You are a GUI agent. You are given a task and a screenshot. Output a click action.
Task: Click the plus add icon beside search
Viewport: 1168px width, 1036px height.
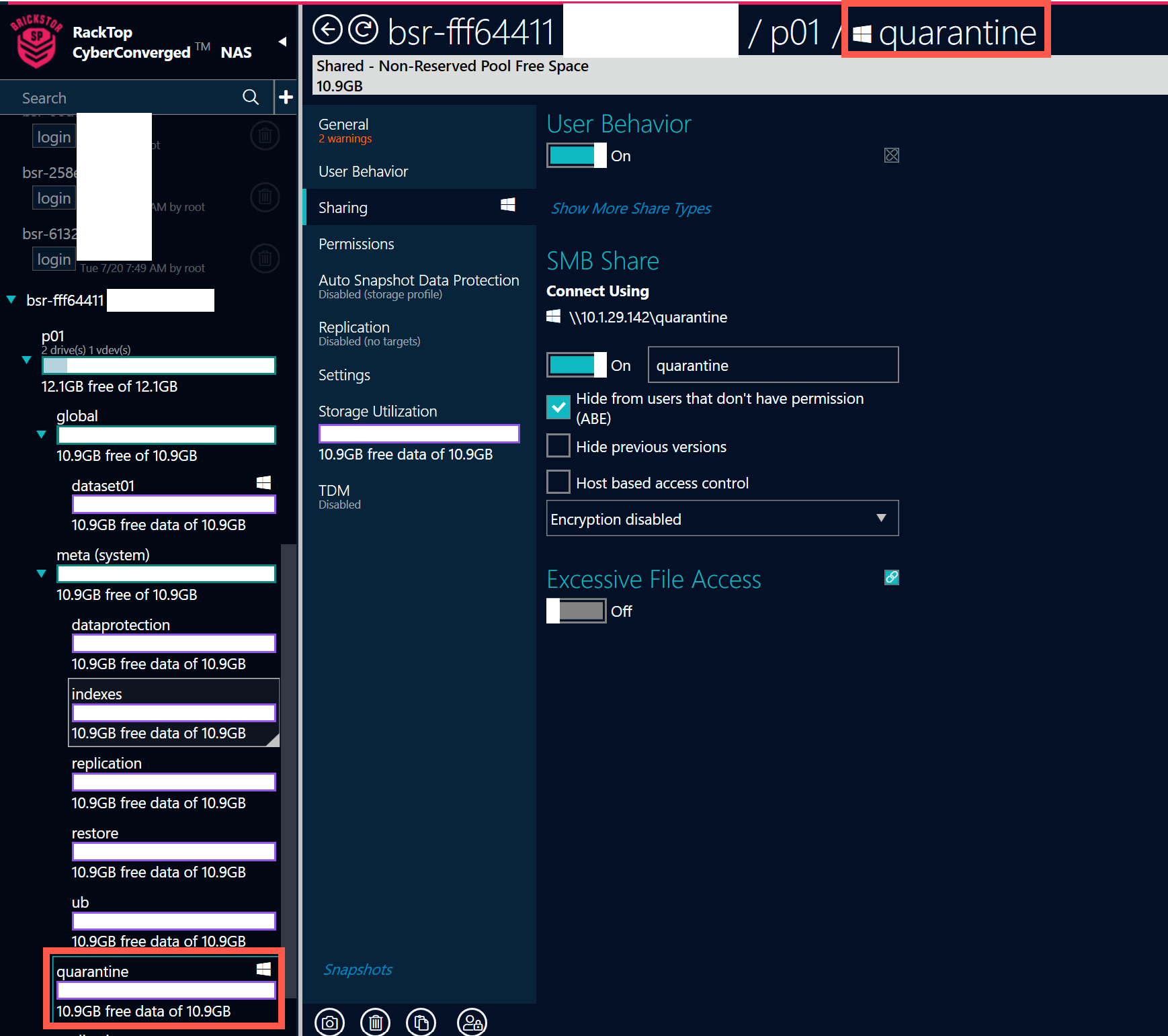[286, 97]
